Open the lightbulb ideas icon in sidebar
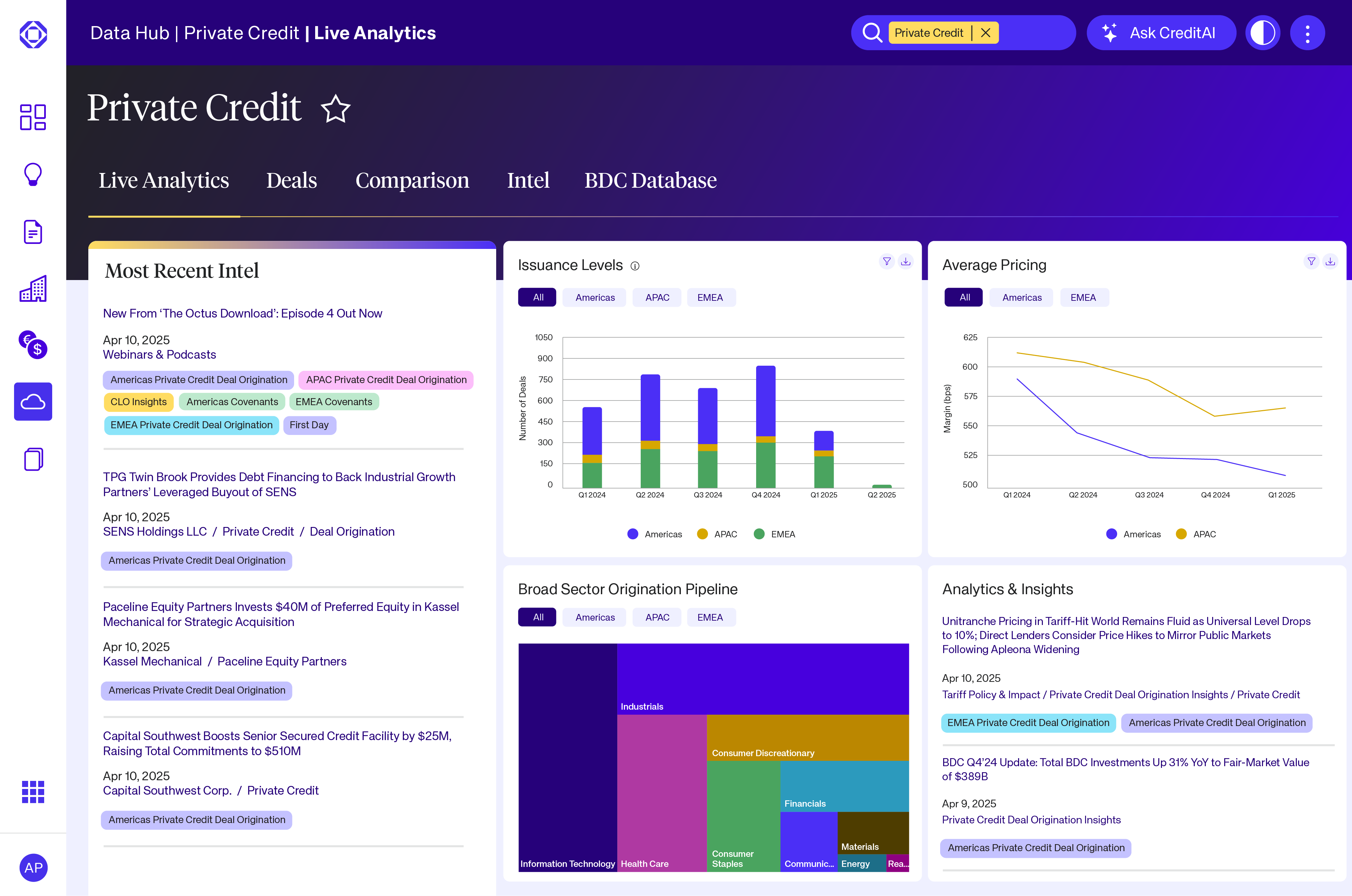The height and width of the screenshot is (896, 1352). (x=32, y=174)
